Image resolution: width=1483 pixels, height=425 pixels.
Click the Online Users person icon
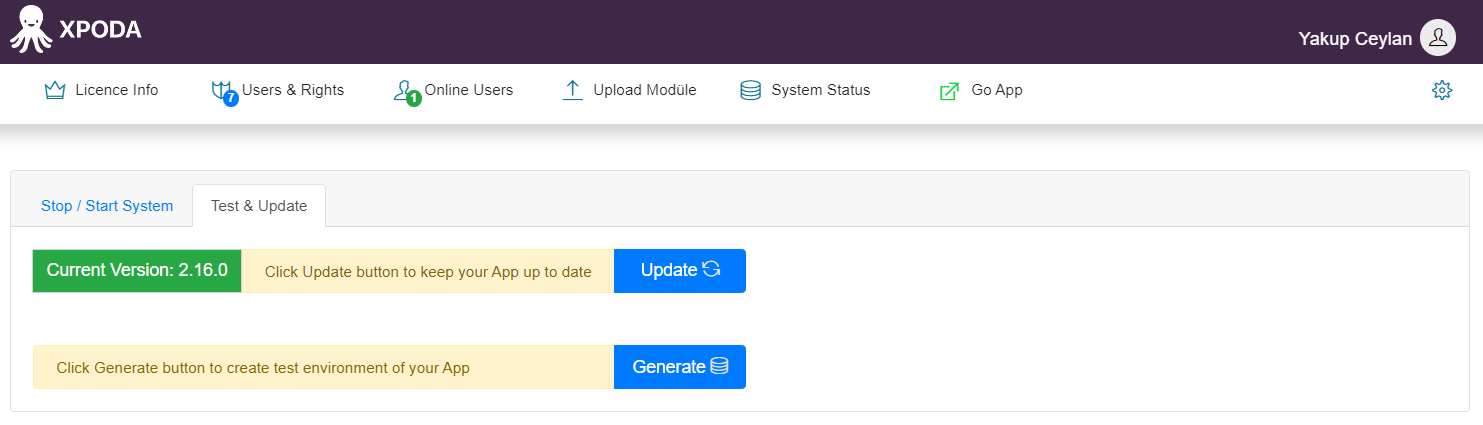[x=406, y=93]
